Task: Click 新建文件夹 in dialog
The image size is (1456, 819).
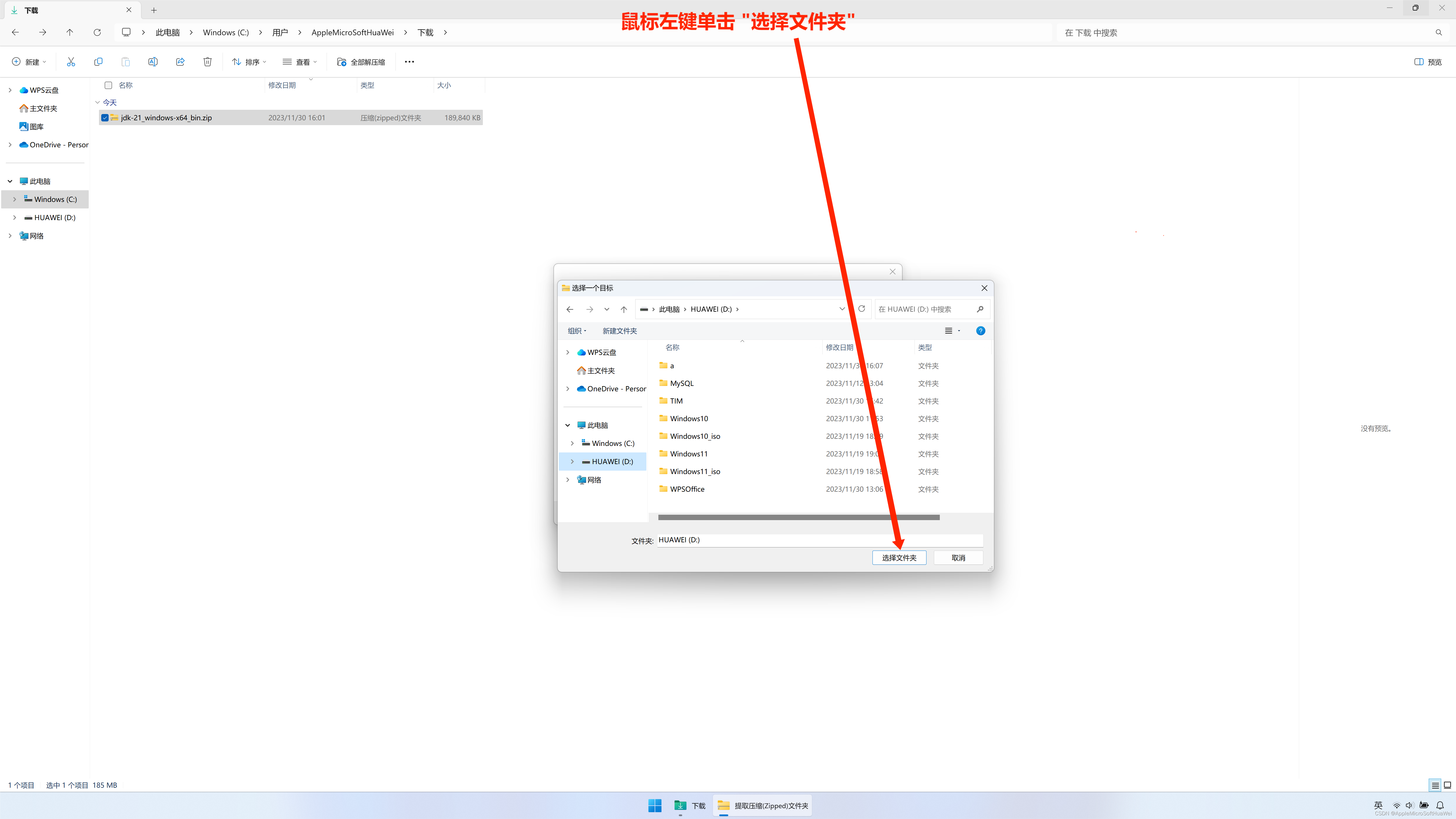Action: [619, 331]
